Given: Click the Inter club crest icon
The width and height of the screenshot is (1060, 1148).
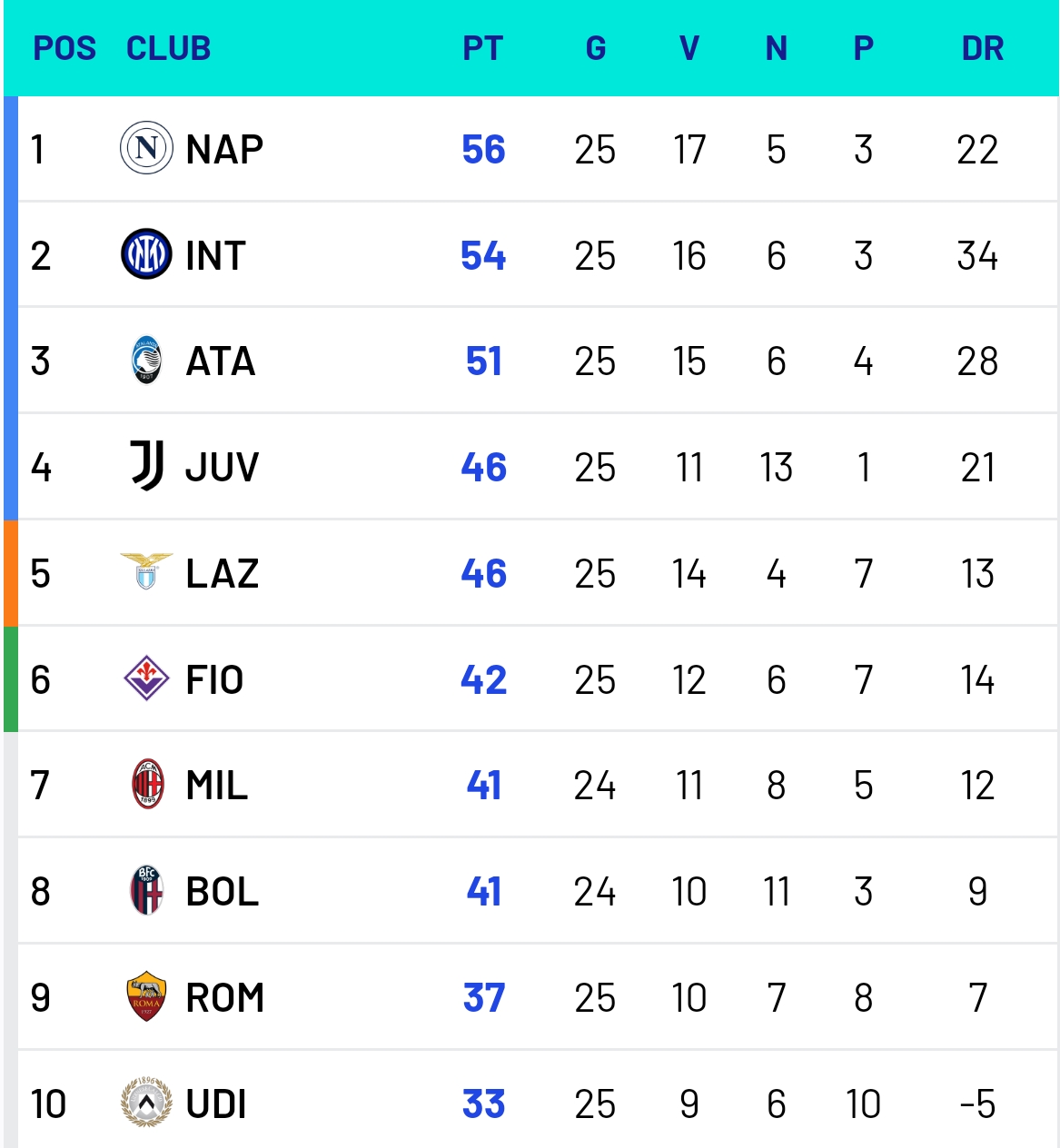Looking at the screenshot, I should [146, 254].
